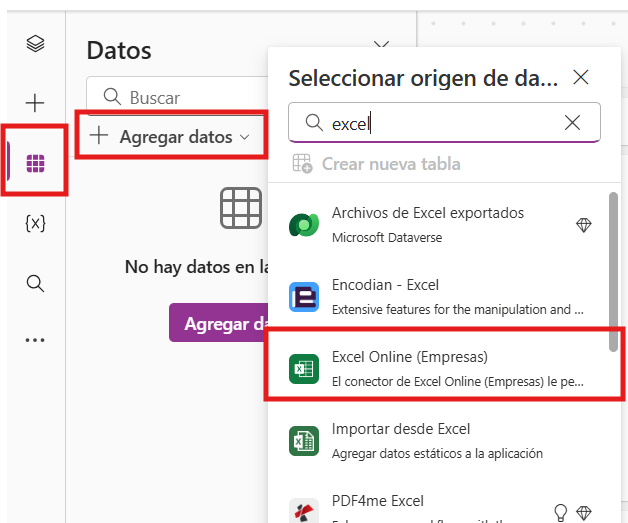
Task: Select the Data grid icon in sidebar
Action: (x=35, y=161)
